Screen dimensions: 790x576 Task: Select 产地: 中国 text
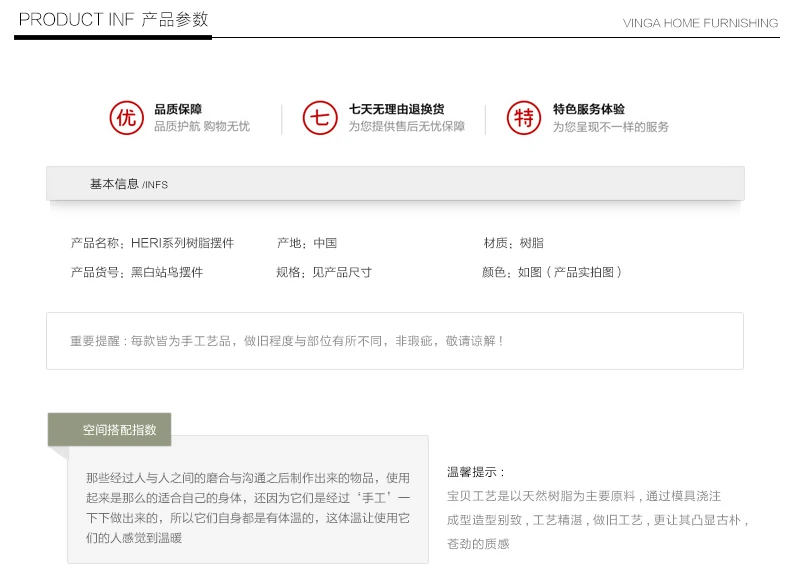[x=307, y=243]
